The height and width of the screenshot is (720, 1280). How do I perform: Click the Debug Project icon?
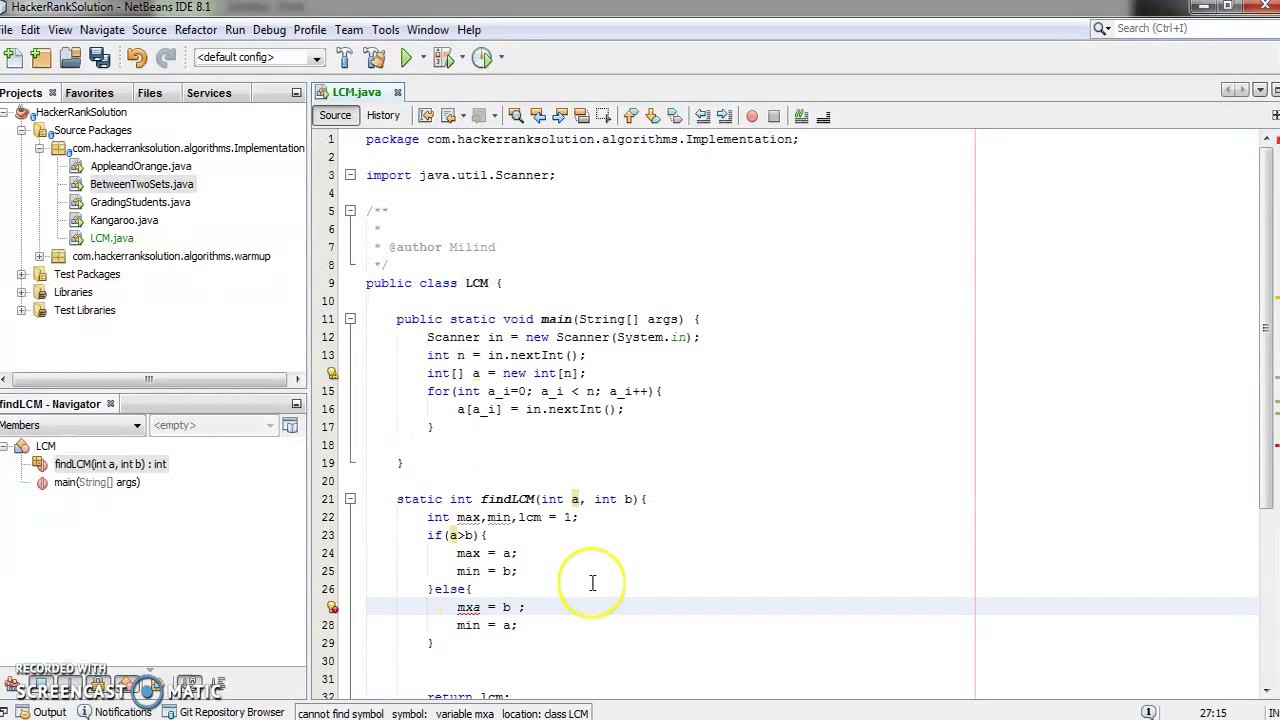pyautogui.click(x=443, y=57)
